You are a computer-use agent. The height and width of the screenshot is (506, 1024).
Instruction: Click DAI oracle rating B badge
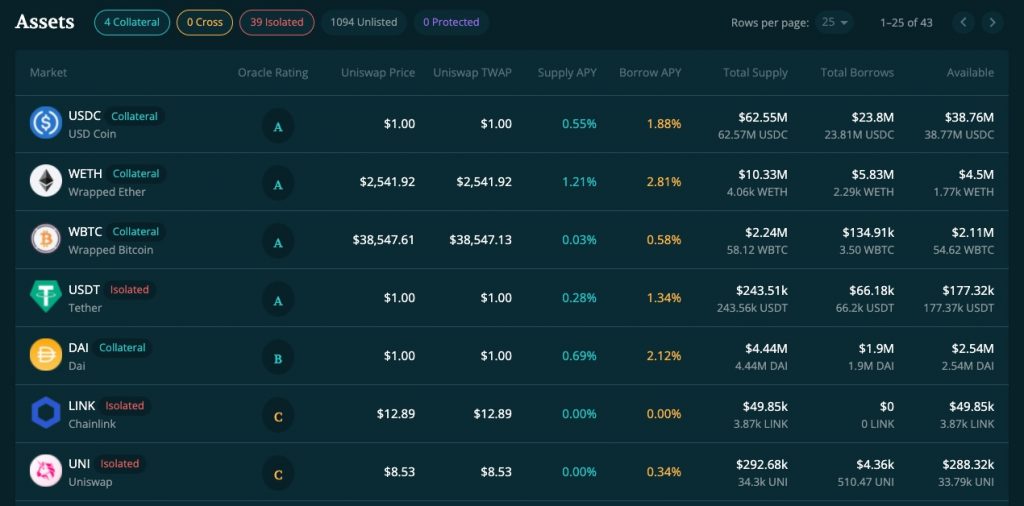(x=278, y=358)
